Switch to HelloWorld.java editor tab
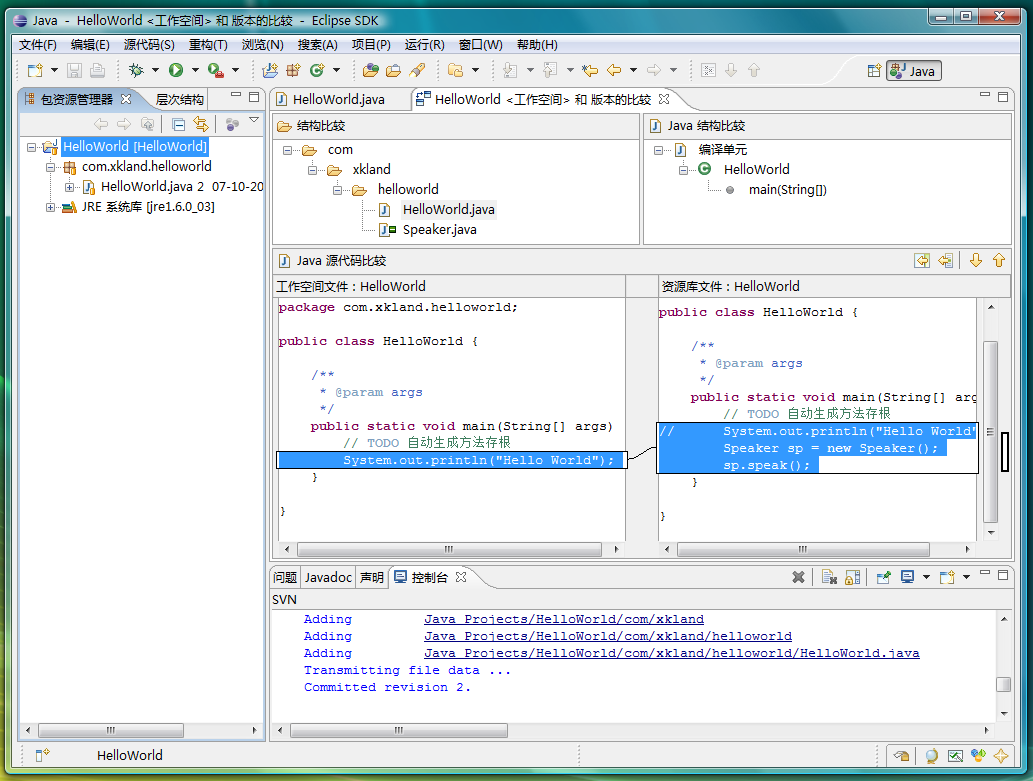Image resolution: width=1033 pixels, height=781 pixels. point(338,100)
